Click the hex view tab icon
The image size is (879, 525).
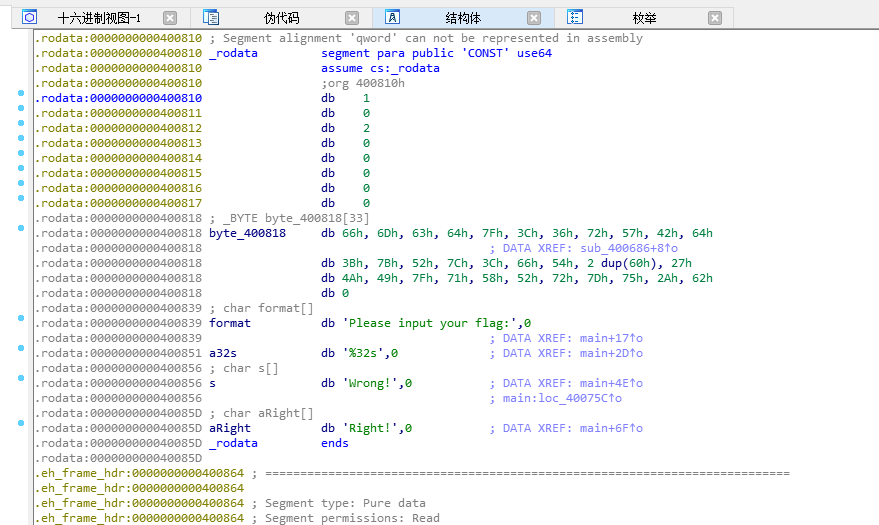point(30,17)
